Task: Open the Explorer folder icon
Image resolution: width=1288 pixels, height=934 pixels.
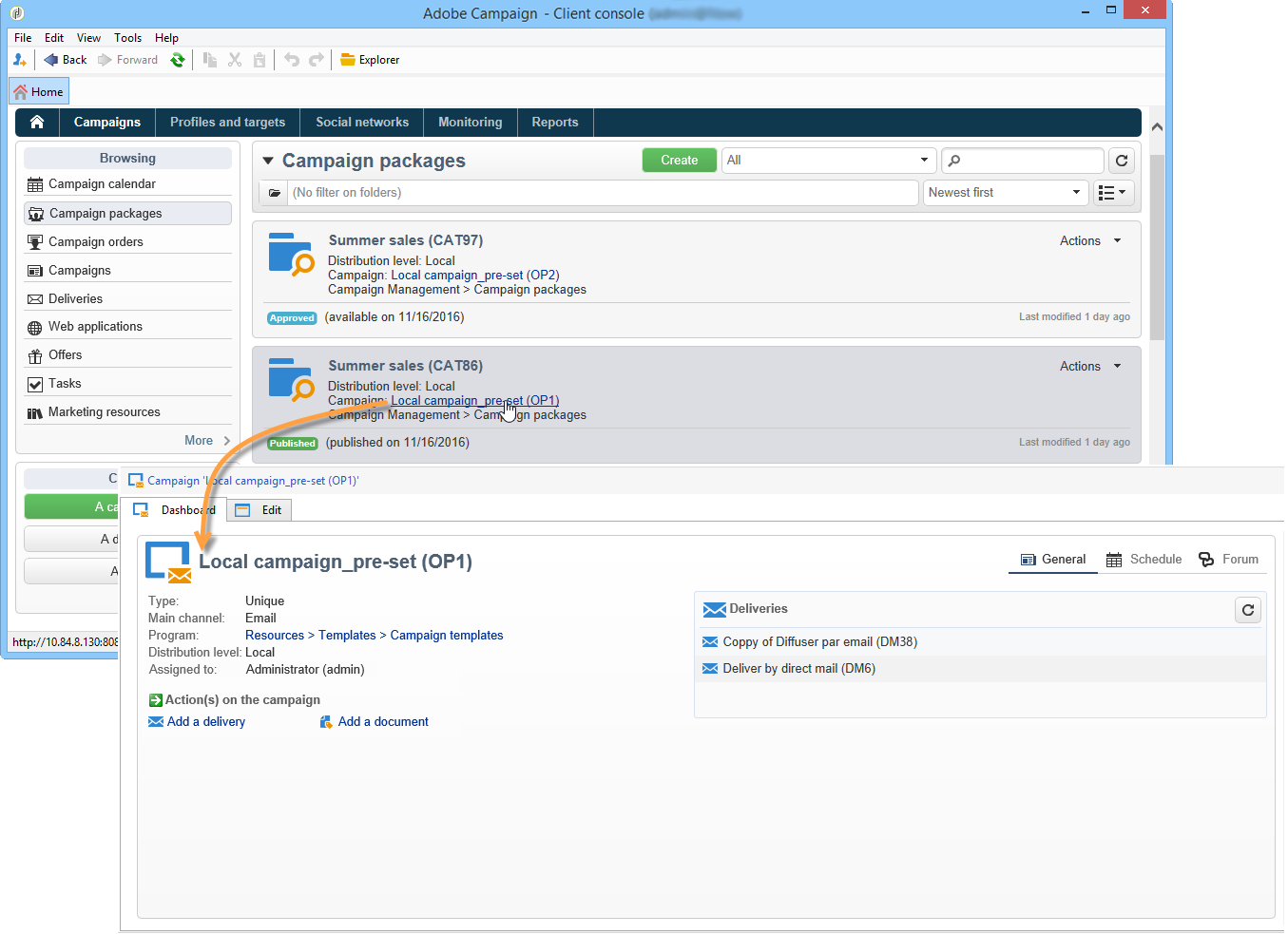Action: pyautogui.click(x=348, y=60)
